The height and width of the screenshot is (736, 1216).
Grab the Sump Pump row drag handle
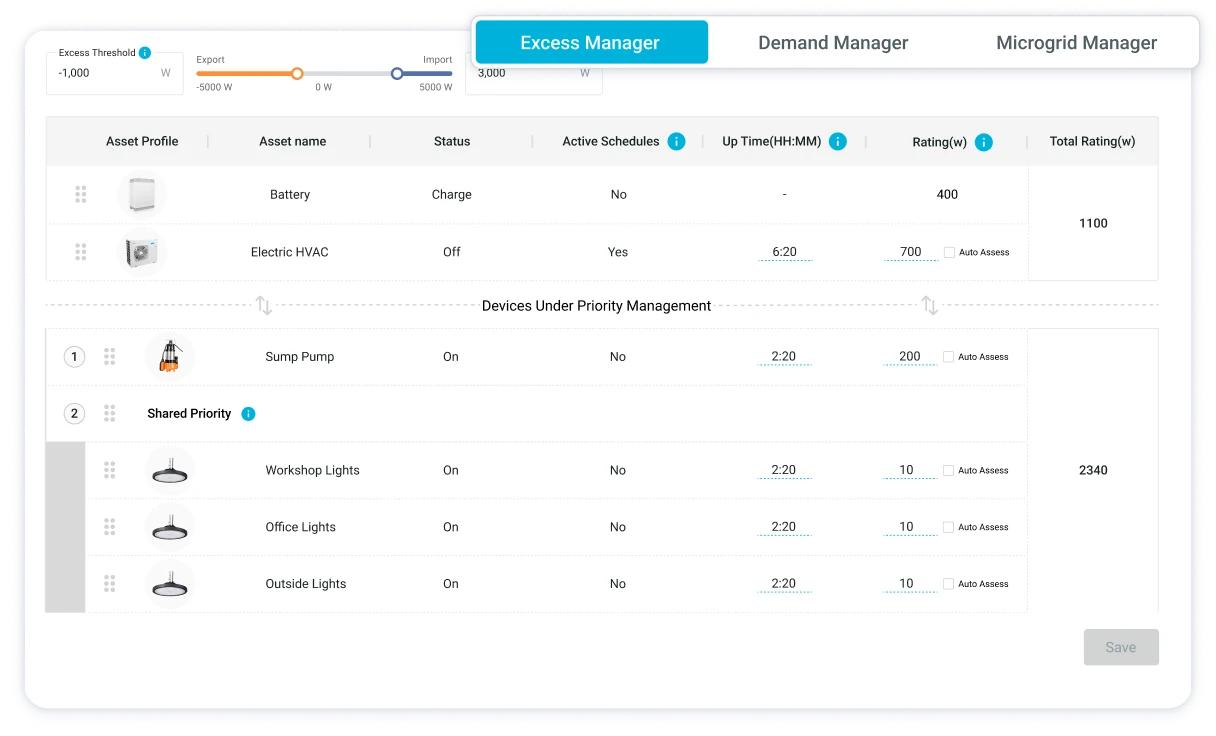coord(110,356)
